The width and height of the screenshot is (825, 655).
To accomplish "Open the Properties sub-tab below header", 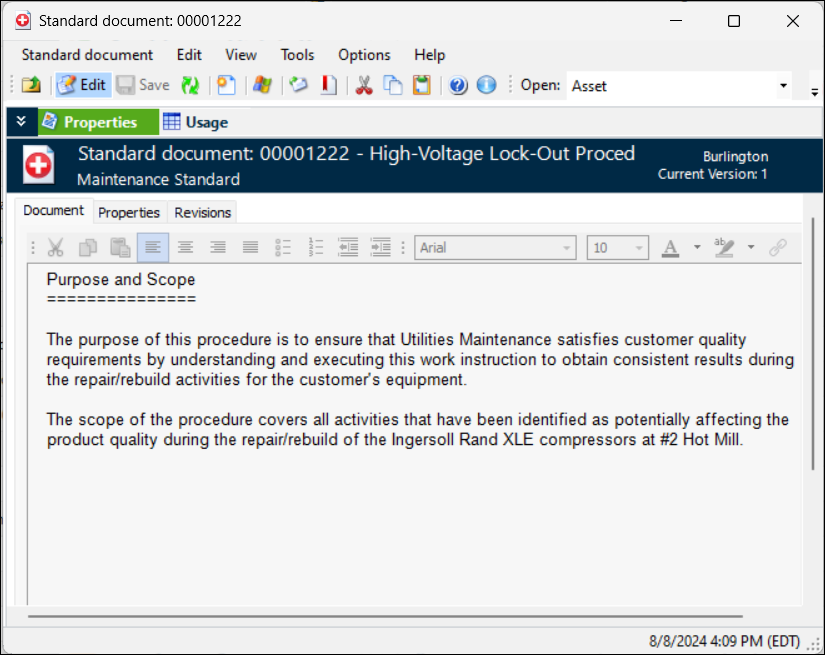I will [129, 213].
